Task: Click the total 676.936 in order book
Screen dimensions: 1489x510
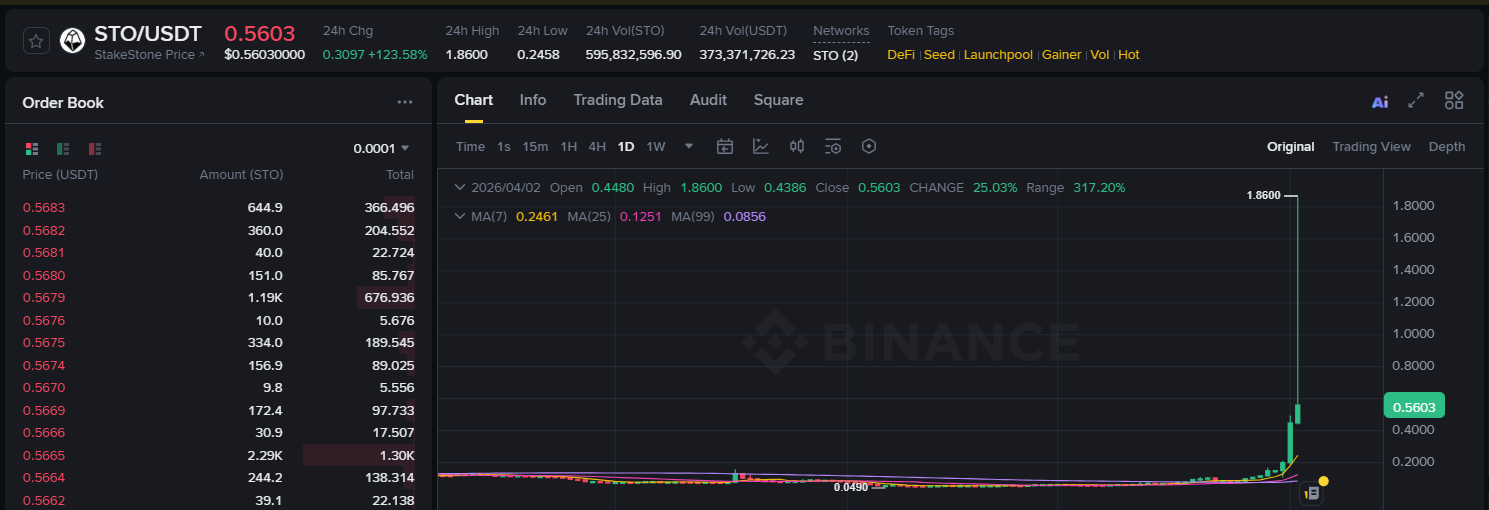Action: coord(389,297)
